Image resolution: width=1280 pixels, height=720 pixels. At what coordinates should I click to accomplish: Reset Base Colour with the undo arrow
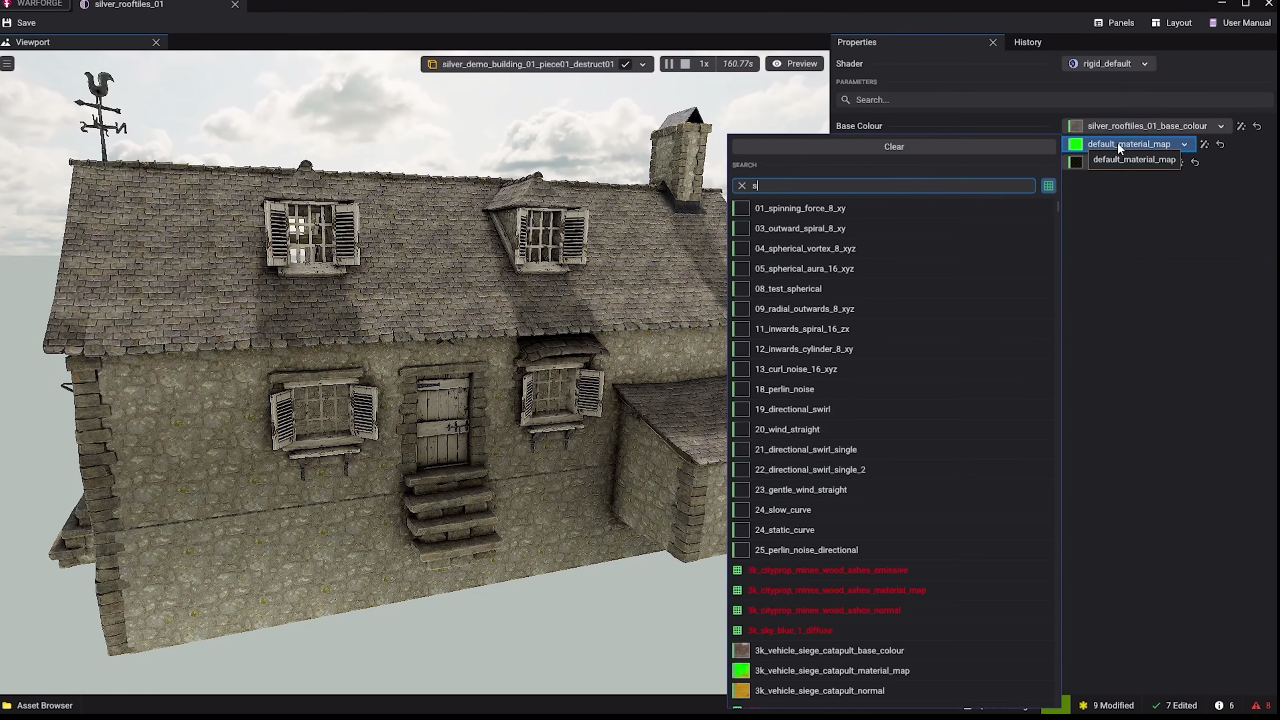point(1257,126)
